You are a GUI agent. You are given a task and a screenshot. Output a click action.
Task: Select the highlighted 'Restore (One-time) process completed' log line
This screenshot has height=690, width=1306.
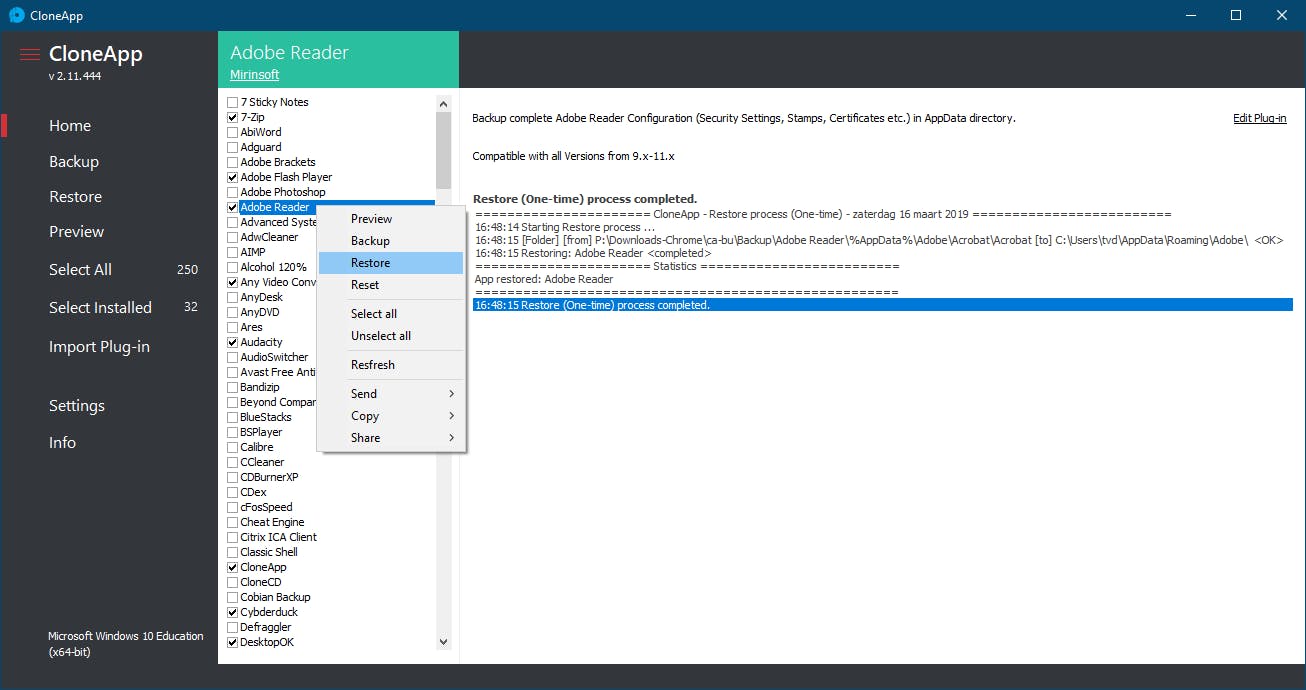883,305
